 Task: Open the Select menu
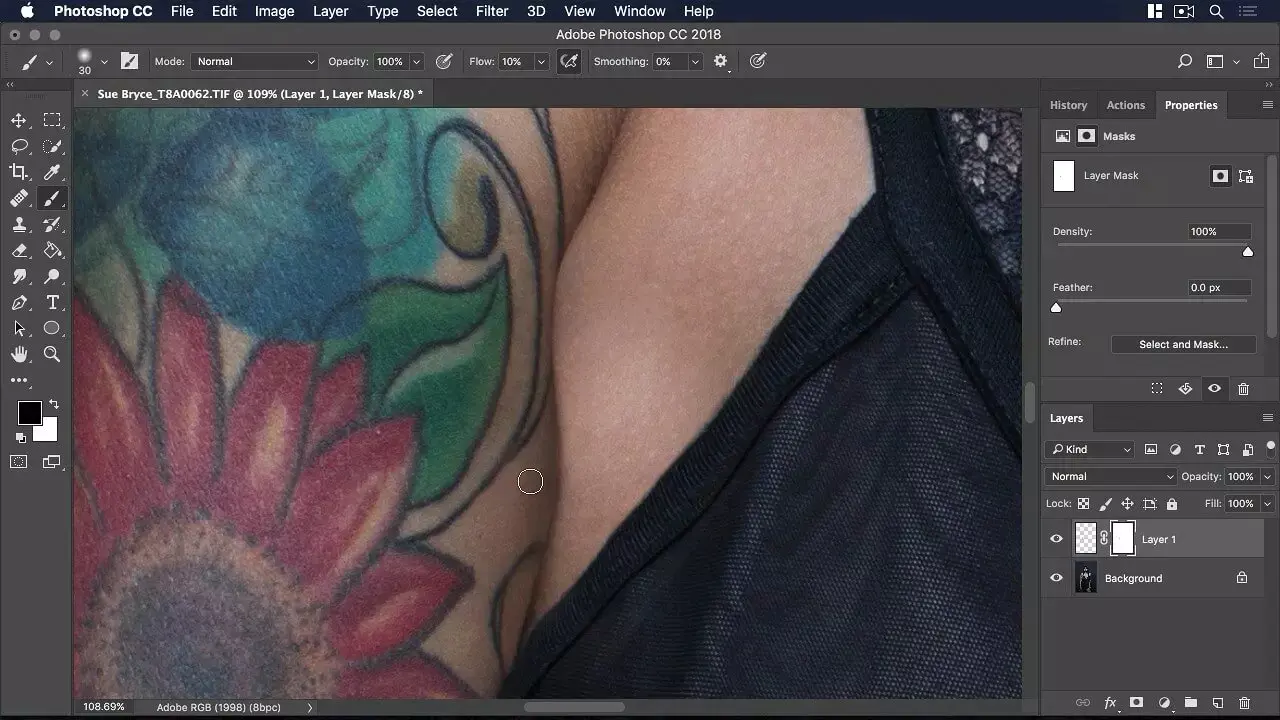tap(437, 11)
